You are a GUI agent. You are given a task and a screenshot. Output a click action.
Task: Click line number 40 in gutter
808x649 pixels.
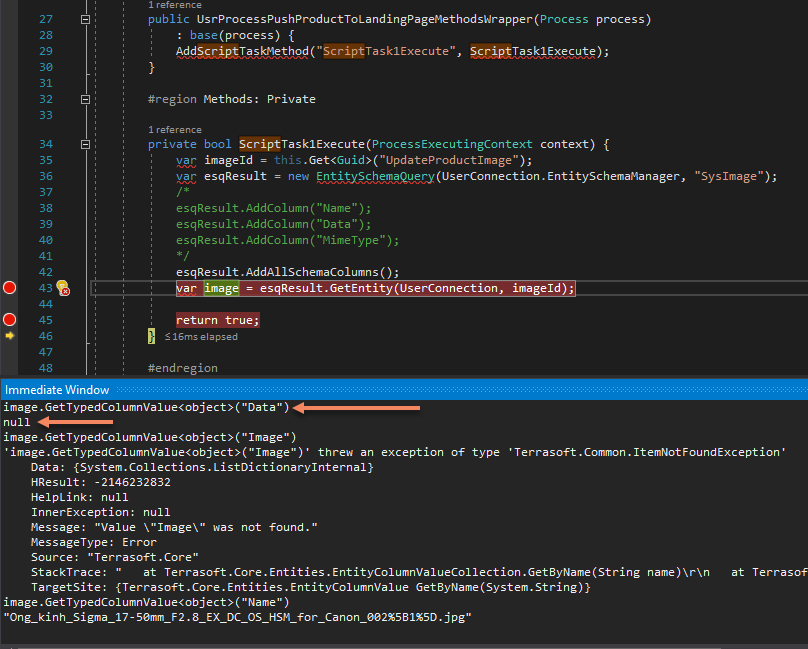tap(46, 240)
